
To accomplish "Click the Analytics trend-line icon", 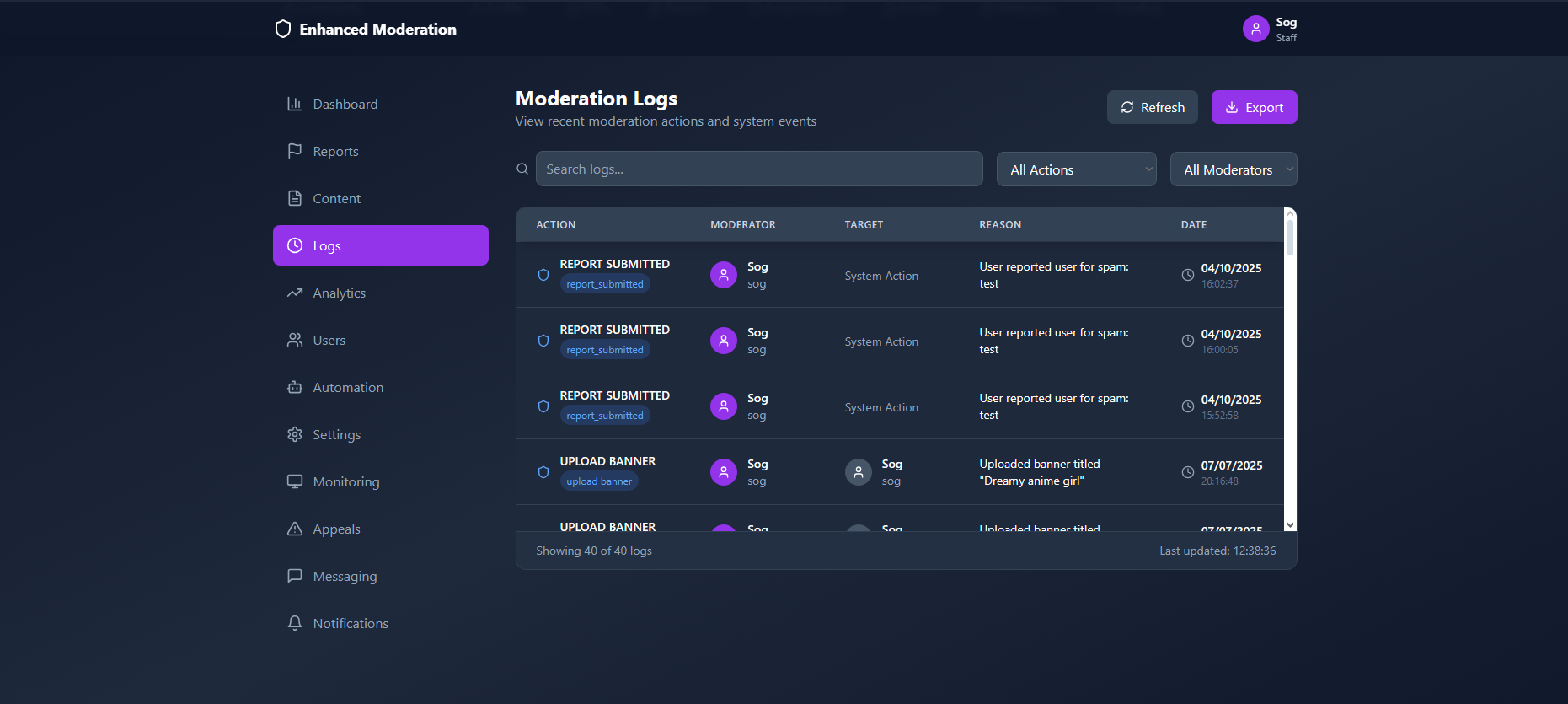I will coord(295,293).
